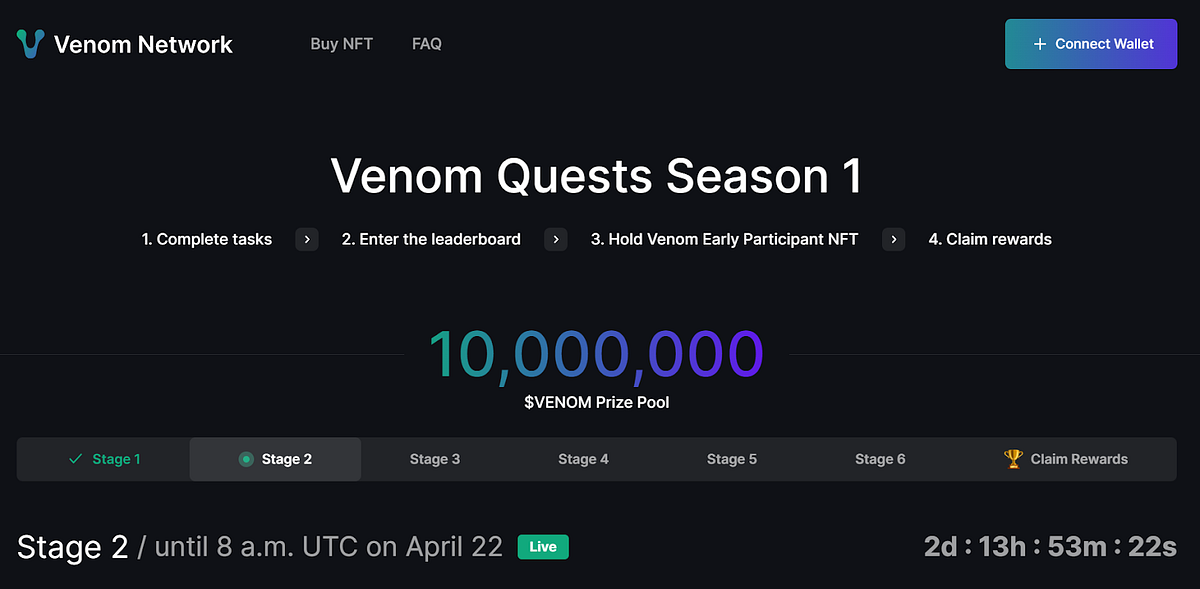1200x589 pixels.
Task: Open the FAQ page
Action: [x=426, y=43]
